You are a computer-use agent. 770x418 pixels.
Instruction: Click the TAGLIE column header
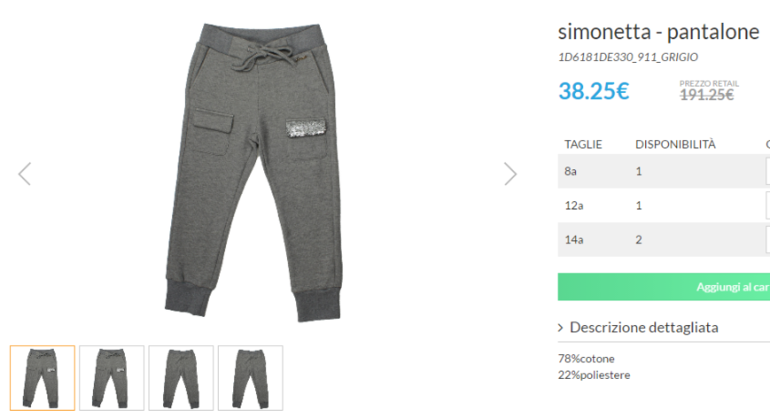click(583, 144)
